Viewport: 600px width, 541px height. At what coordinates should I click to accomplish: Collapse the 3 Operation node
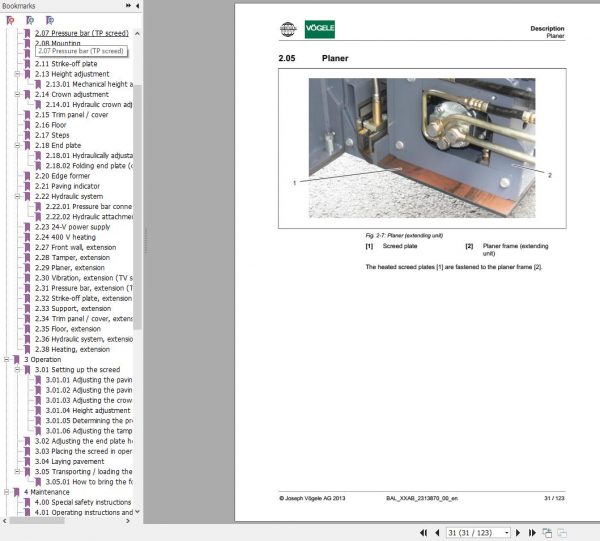click(x=7, y=359)
